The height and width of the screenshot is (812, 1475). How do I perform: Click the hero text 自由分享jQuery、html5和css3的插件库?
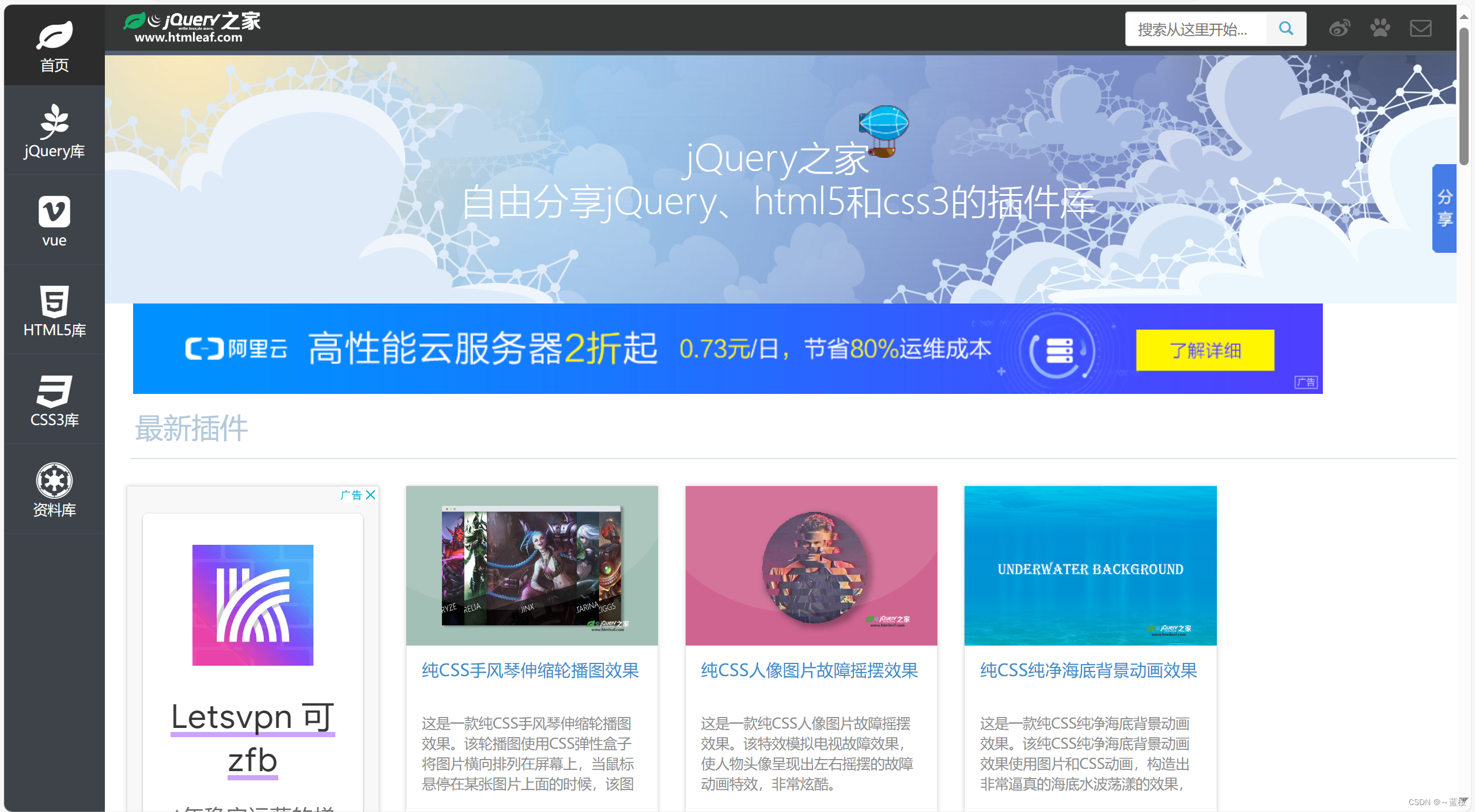click(778, 202)
